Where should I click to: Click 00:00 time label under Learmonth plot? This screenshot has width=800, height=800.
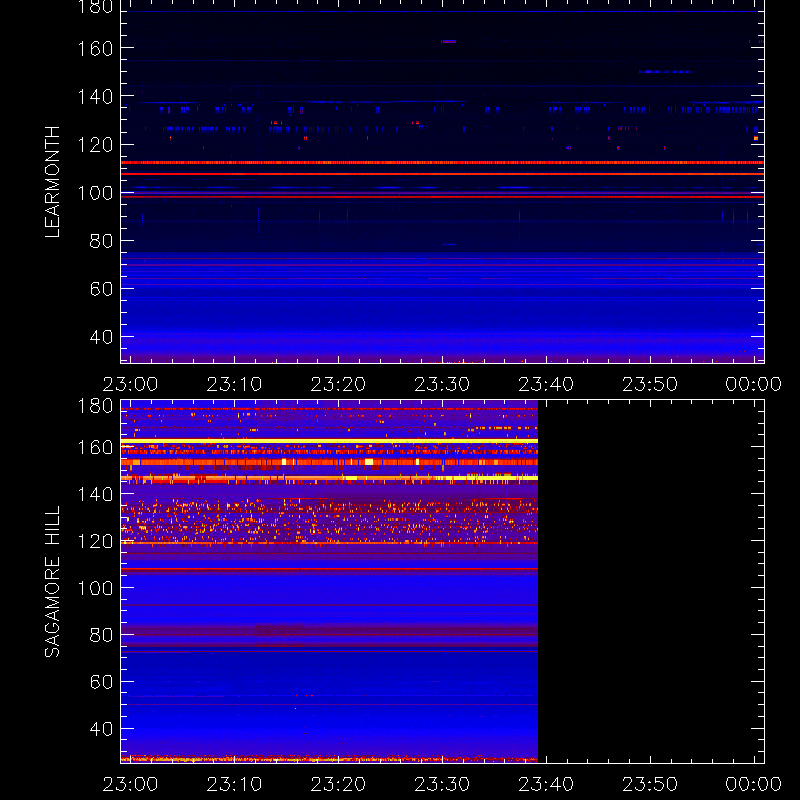pos(754,384)
